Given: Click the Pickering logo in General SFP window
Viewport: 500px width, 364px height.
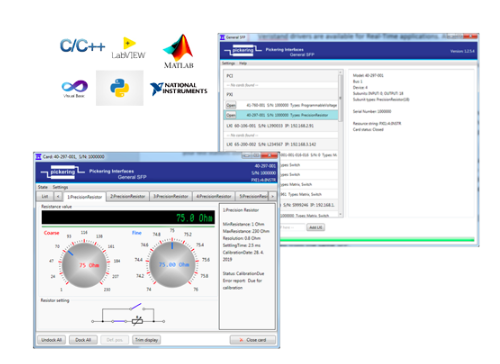Looking at the screenshot, I should 243,51.
